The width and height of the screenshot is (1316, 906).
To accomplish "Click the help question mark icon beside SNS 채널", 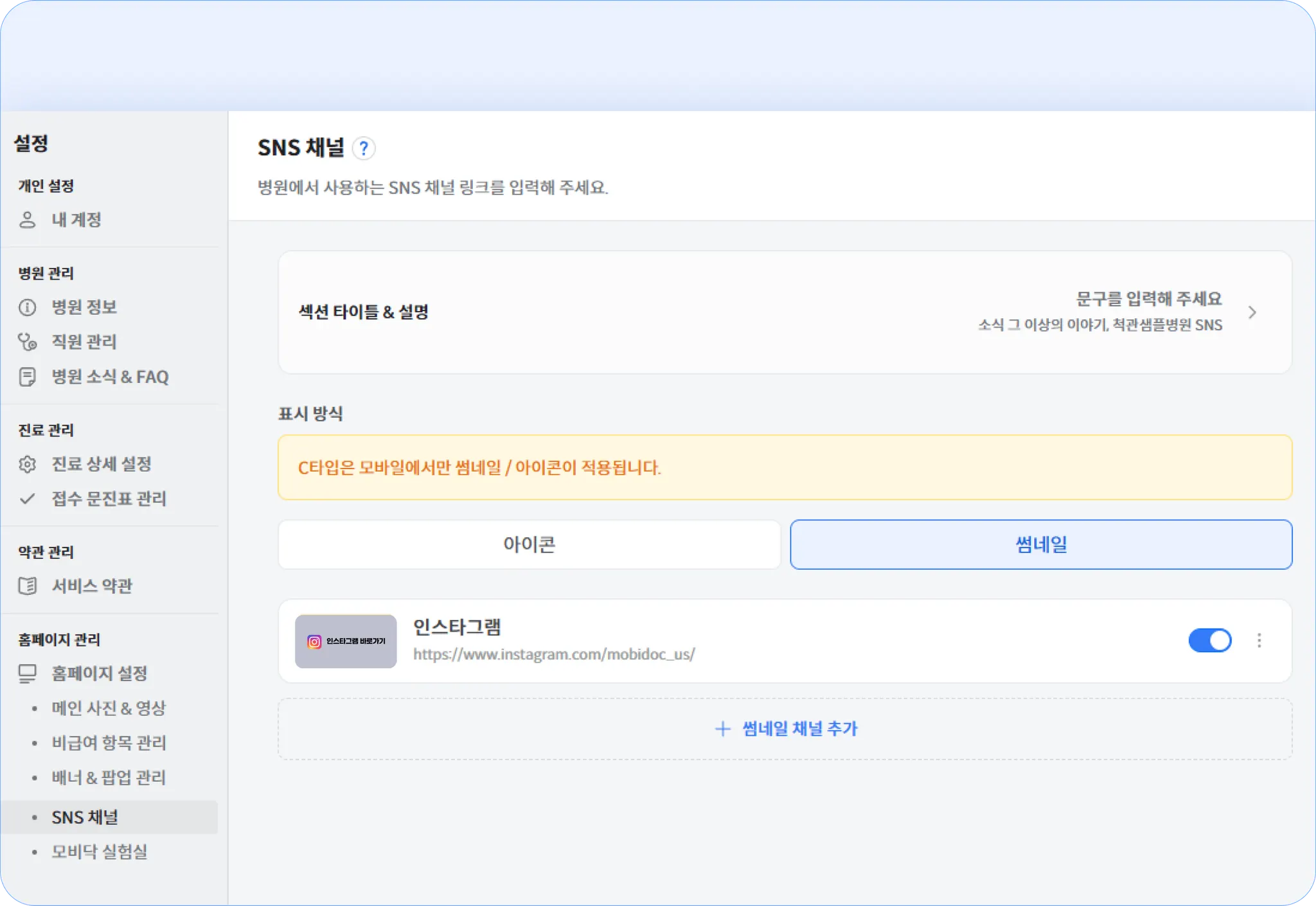I will click(x=364, y=148).
